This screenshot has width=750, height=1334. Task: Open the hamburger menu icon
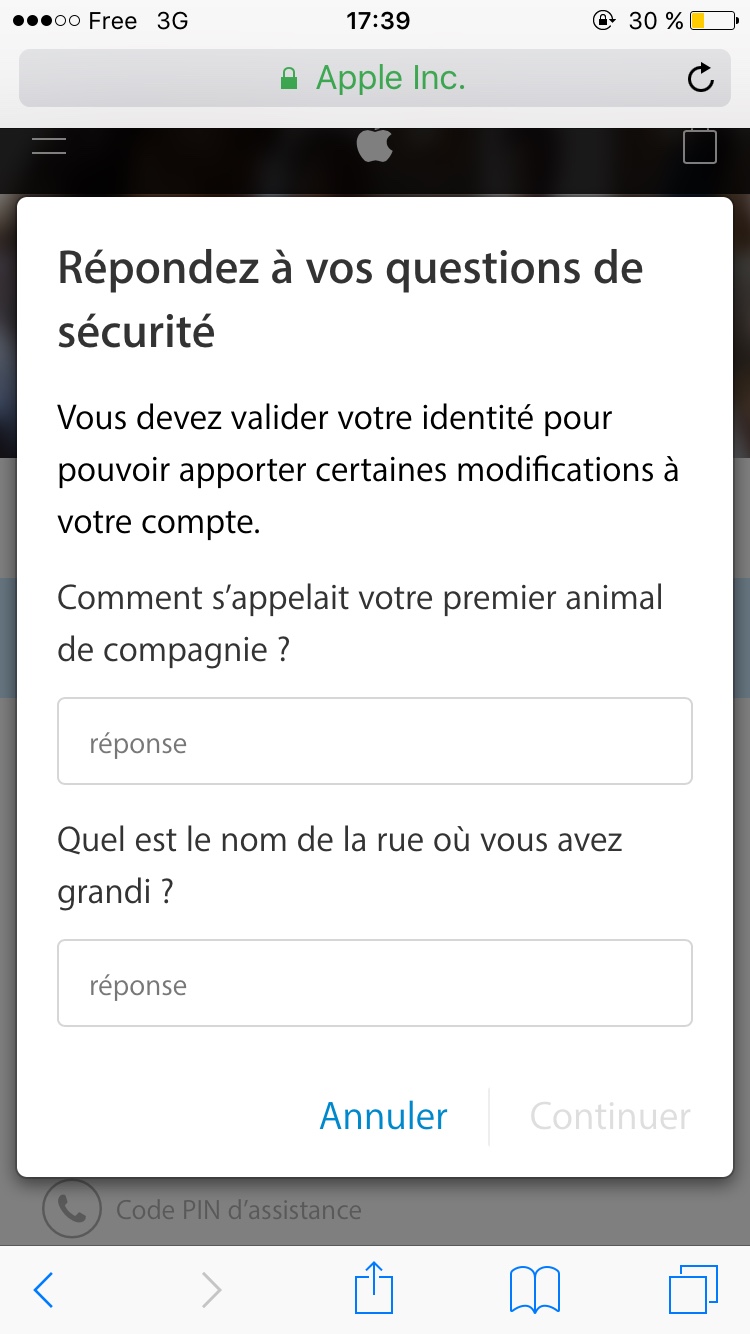point(49,145)
